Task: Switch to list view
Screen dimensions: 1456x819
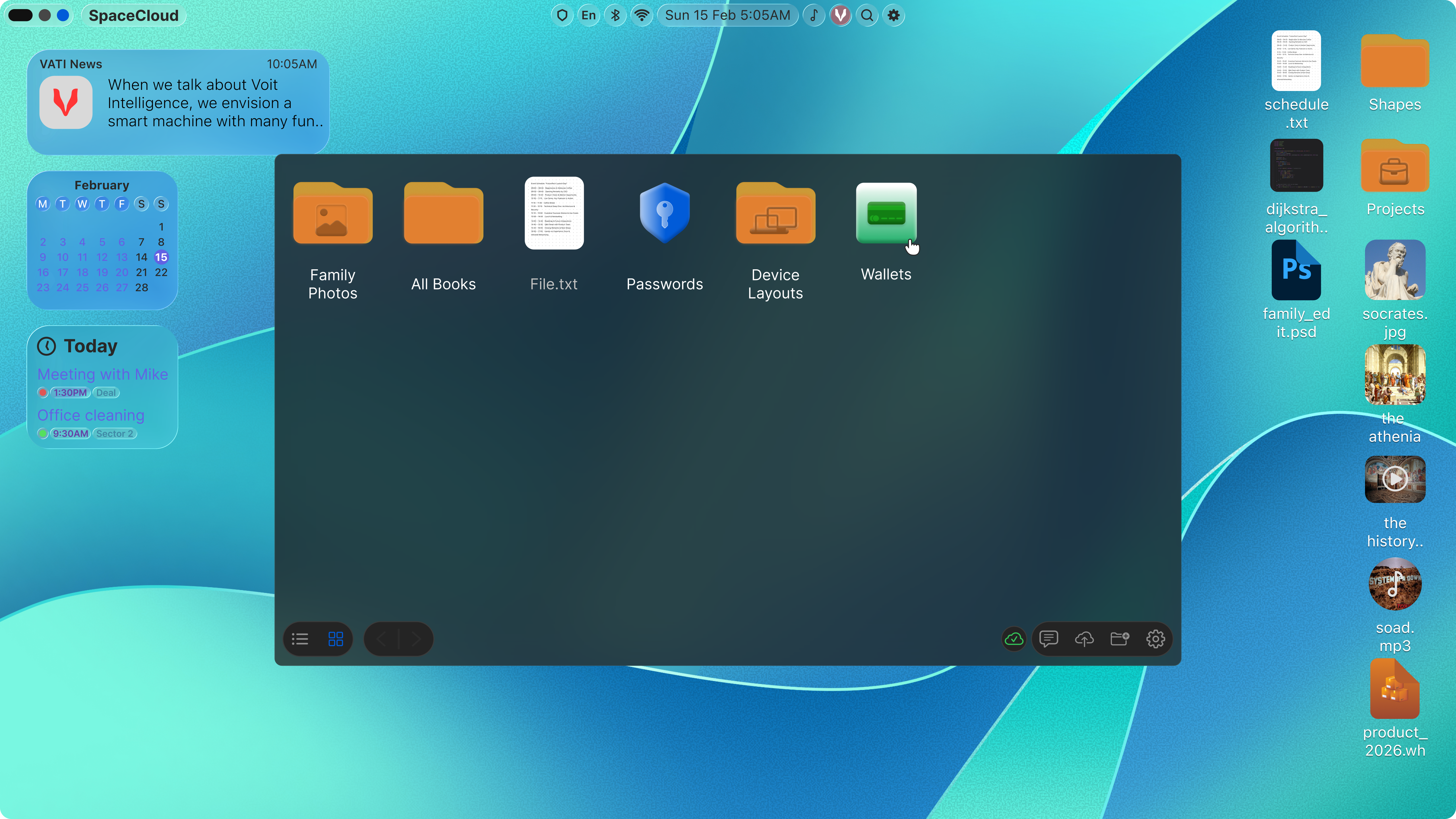Action: click(x=300, y=639)
